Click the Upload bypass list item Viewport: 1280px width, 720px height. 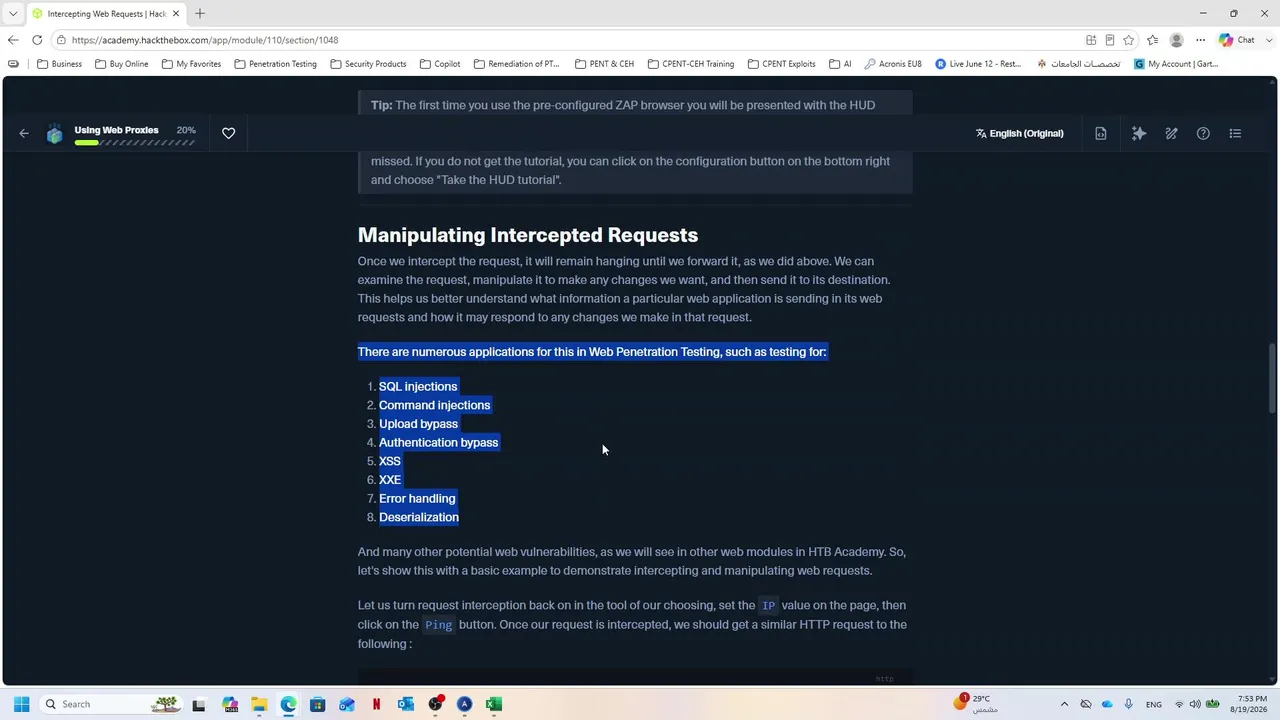418,424
